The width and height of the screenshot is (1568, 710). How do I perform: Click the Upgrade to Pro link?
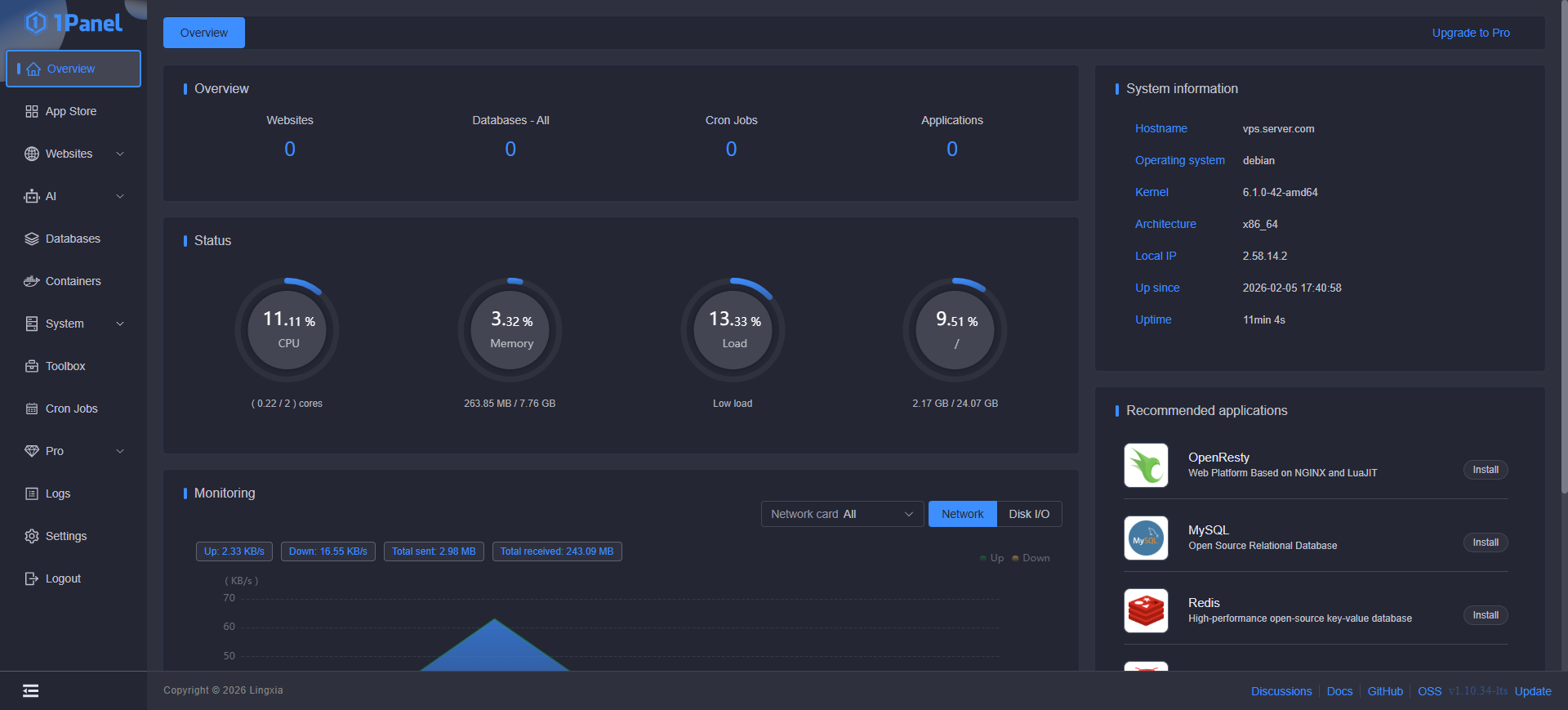tap(1470, 33)
